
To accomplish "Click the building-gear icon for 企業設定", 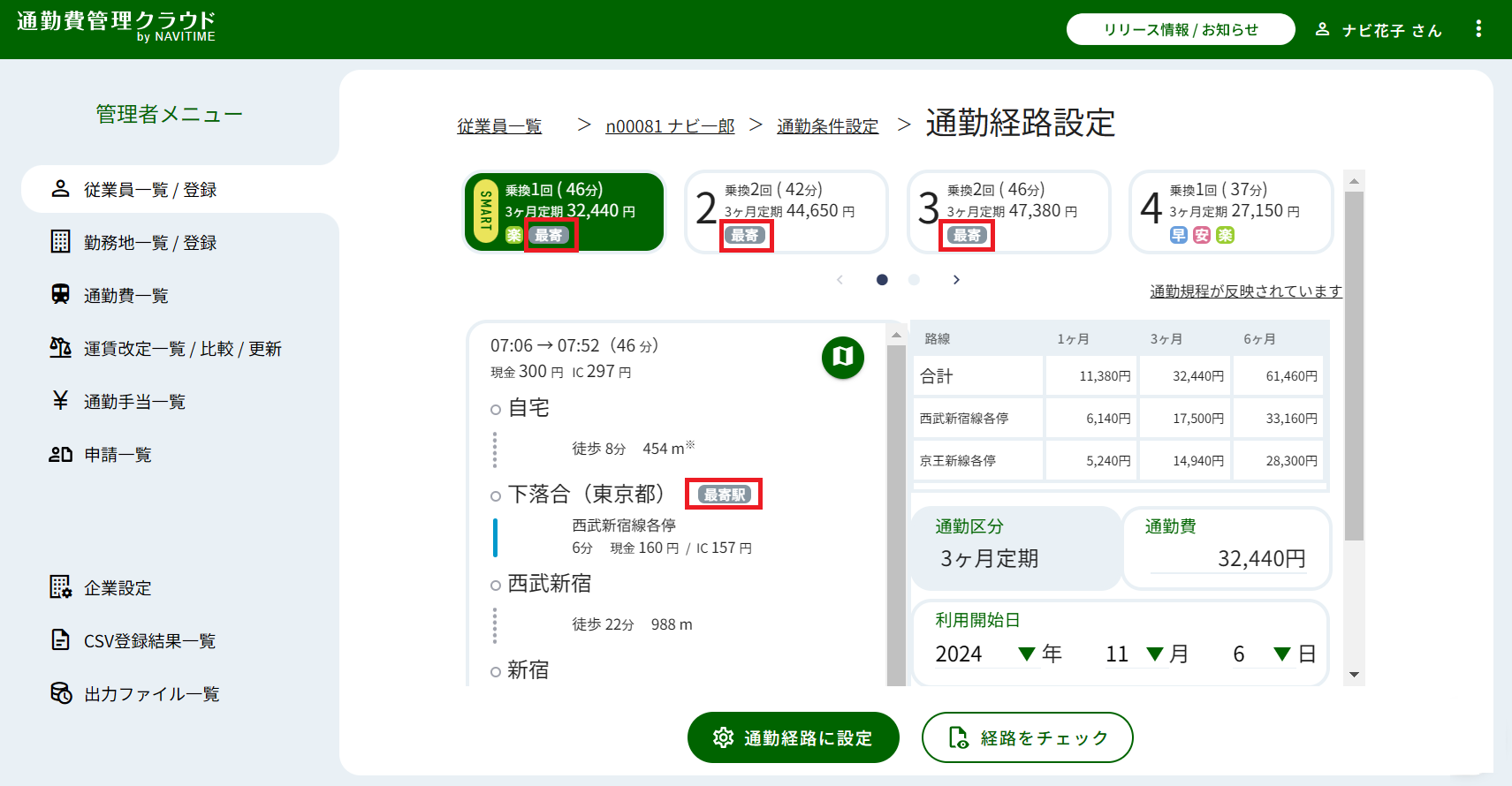I will point(60,587).
